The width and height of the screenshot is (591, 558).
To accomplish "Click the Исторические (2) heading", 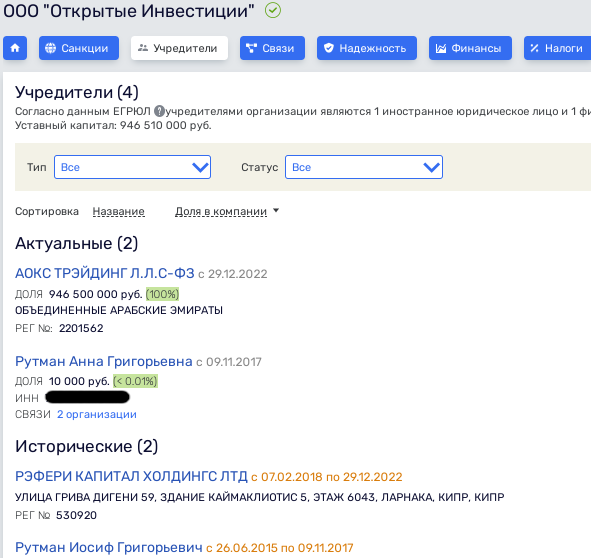I will click(x=87, y=446).
